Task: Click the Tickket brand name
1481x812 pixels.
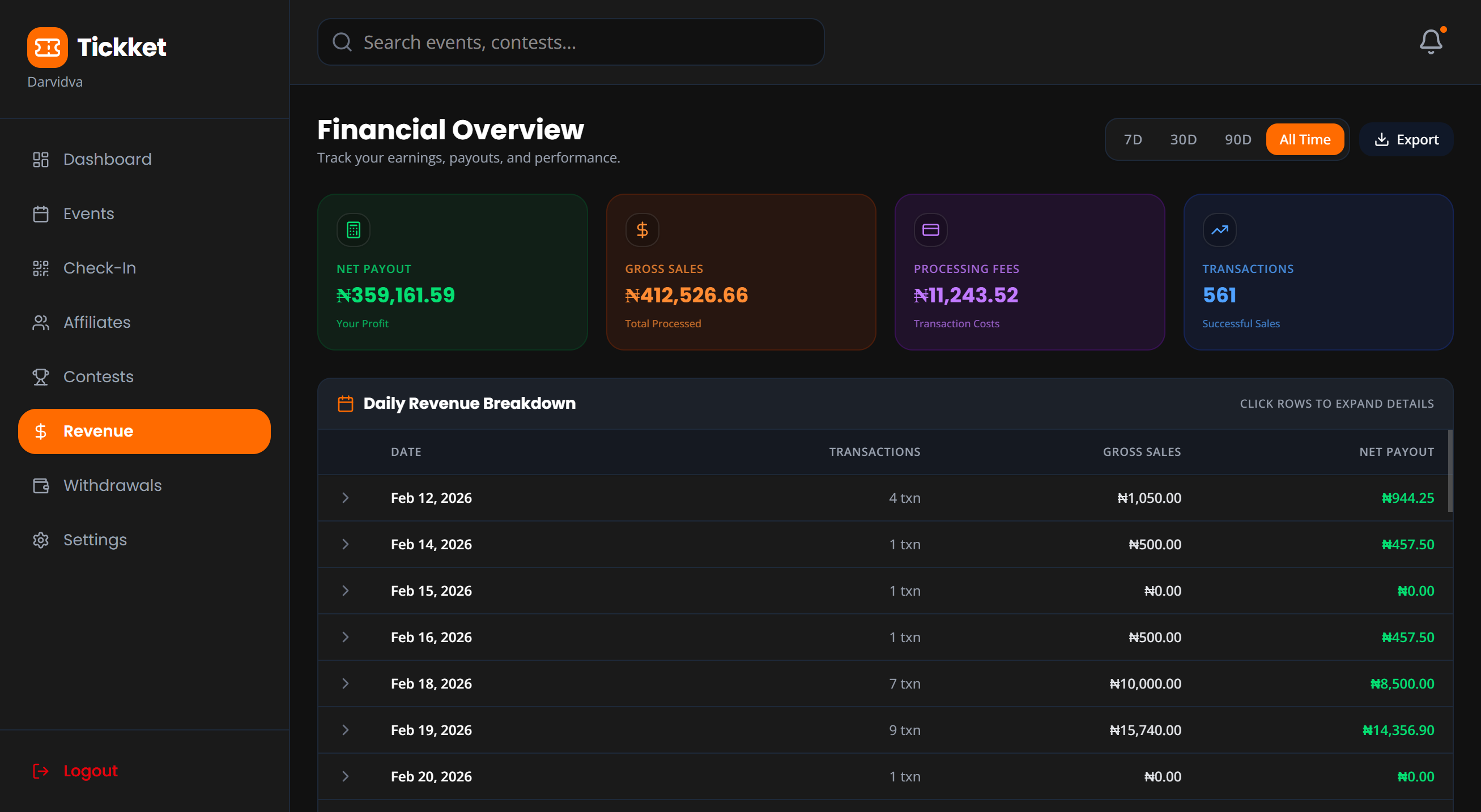Action: 121,47
